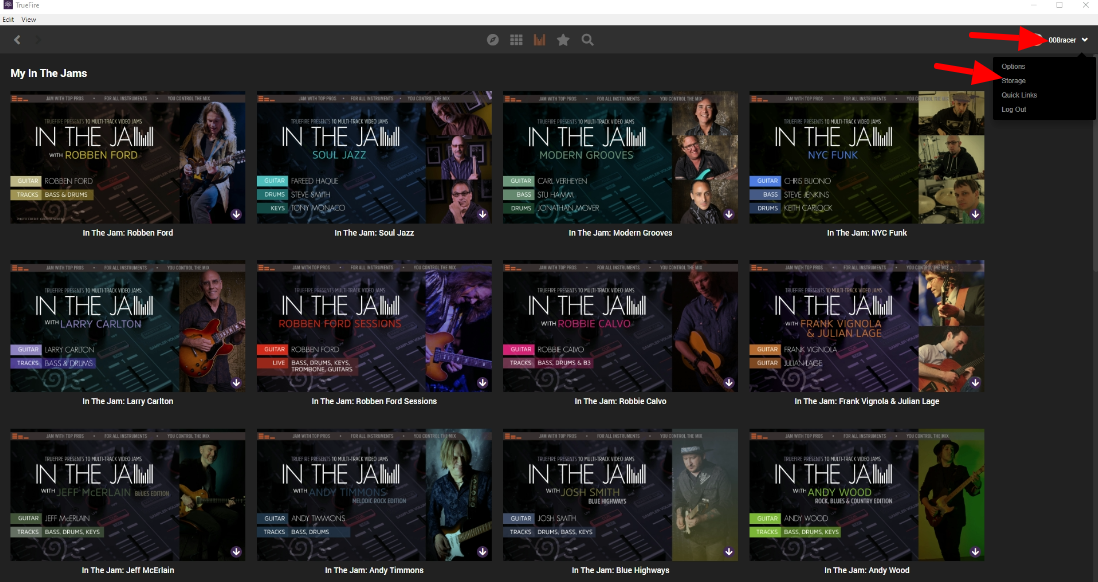Click 'In The Jam: Robben Ford Sessions' title

pos(374,401)
